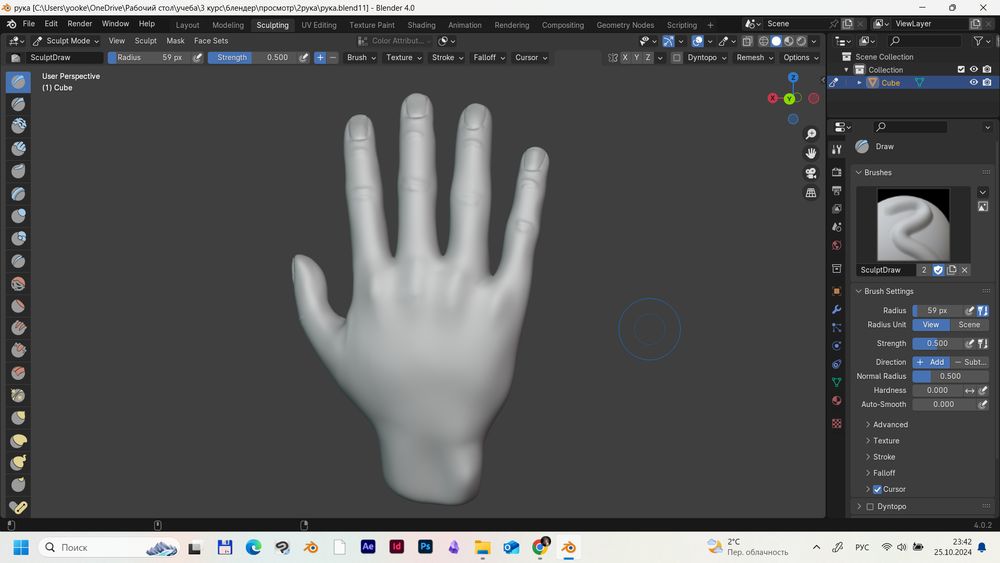The height and width of the screenshot is (563, 1000).
Task: Hide the Cube object with the eye icon
Action: [x=973, y=83]
